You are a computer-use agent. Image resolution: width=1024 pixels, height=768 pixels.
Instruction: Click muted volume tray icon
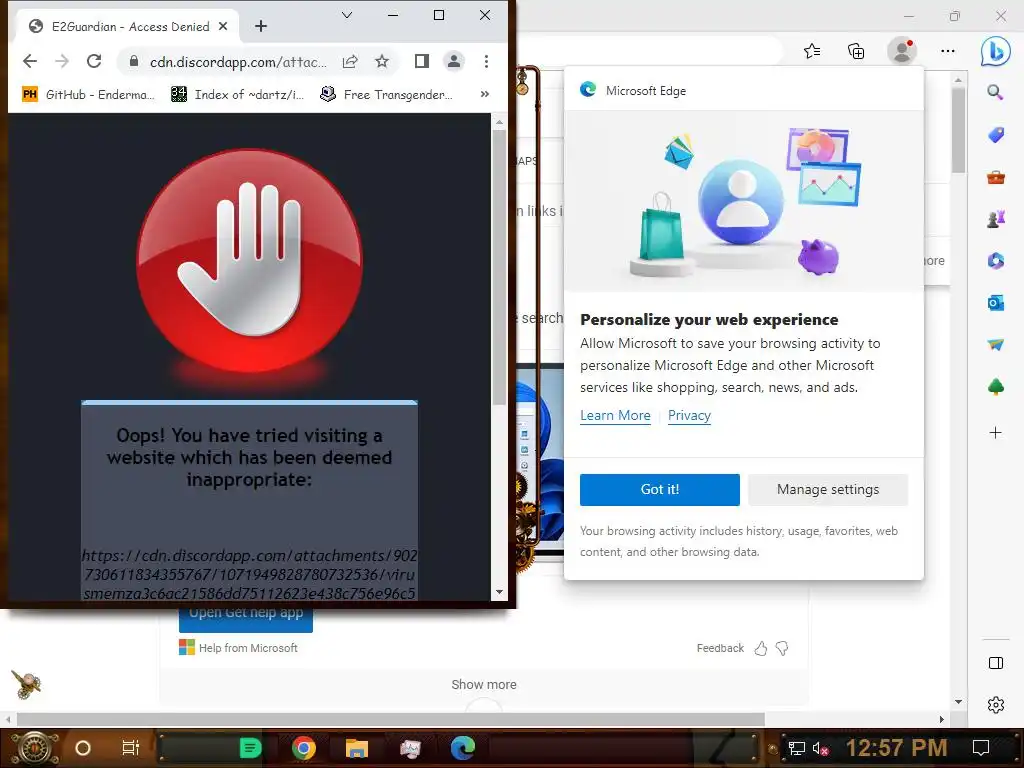pyautogui.click(x=820, y=748)
